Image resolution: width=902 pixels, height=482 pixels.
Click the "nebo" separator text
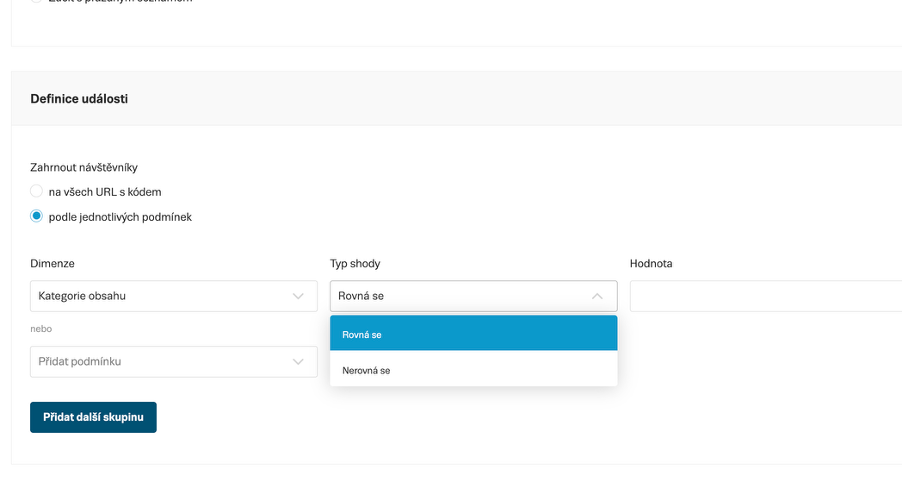pyautogui.click(x=41, y=328)
